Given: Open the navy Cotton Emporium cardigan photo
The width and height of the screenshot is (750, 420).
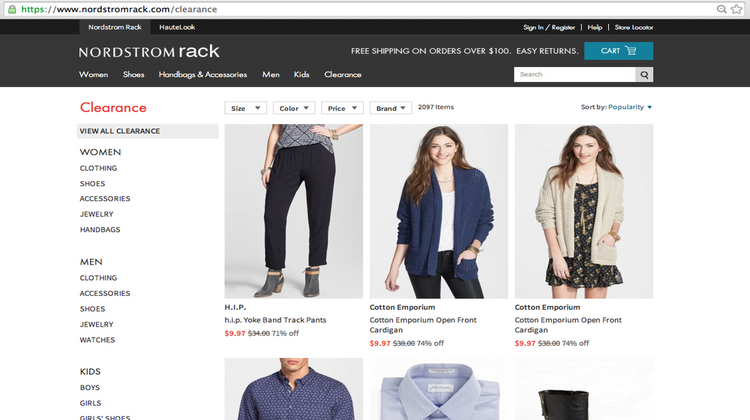Looking at the screenshot, I should click(439, 210).
